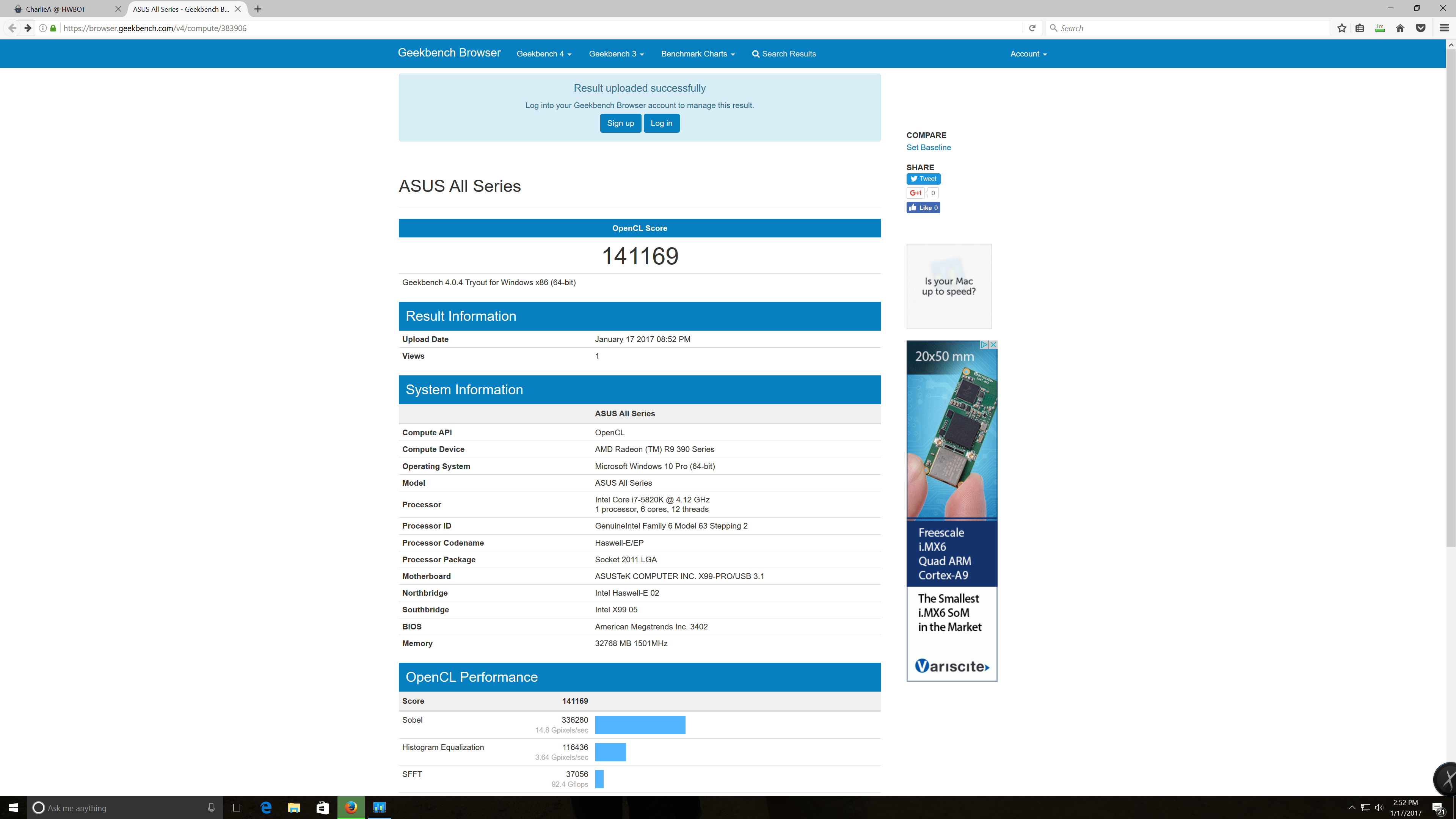Click the Google +1 share button
The width and height of the screenshot is (1456, 819).
916,193
